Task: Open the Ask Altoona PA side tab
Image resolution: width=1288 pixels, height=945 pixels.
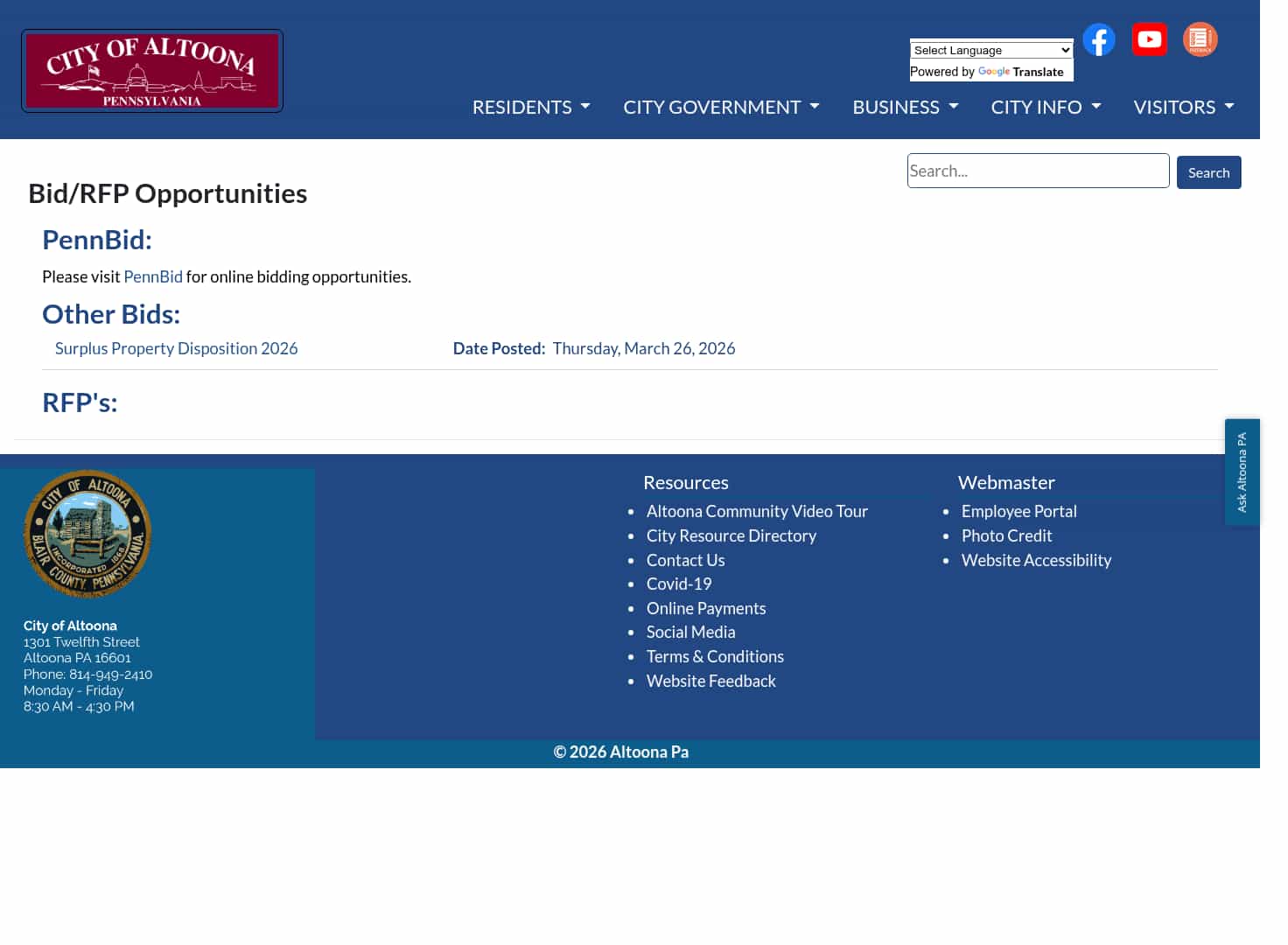Action: [x=1242, y=472]
